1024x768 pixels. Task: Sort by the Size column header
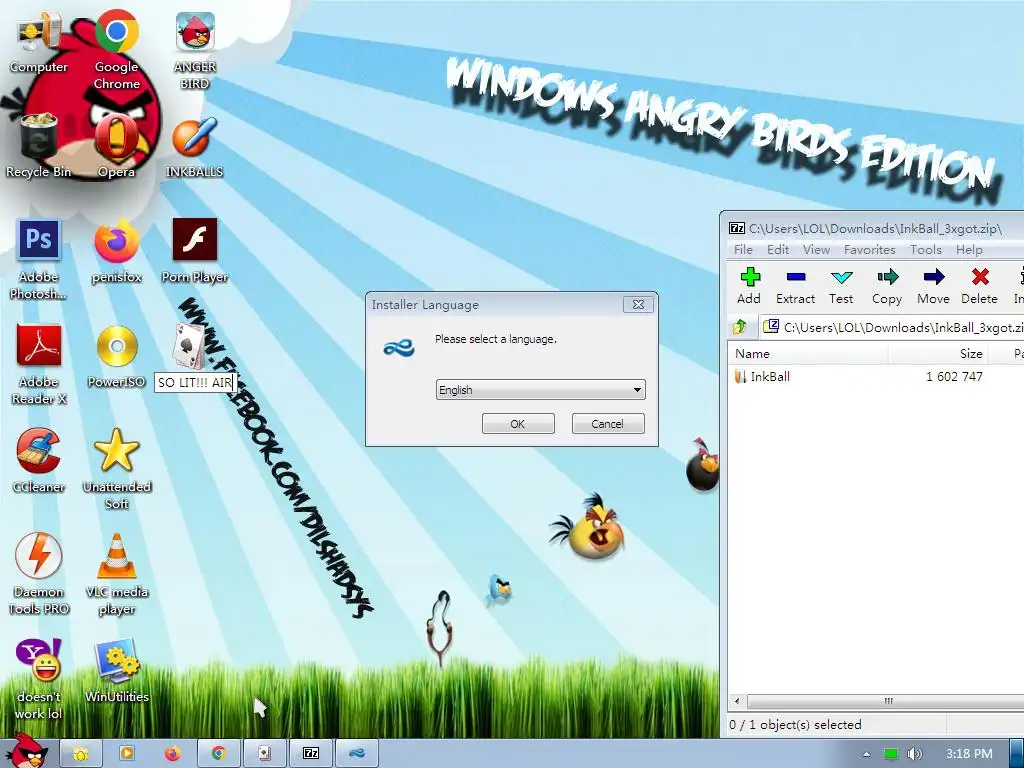(938, 353)
